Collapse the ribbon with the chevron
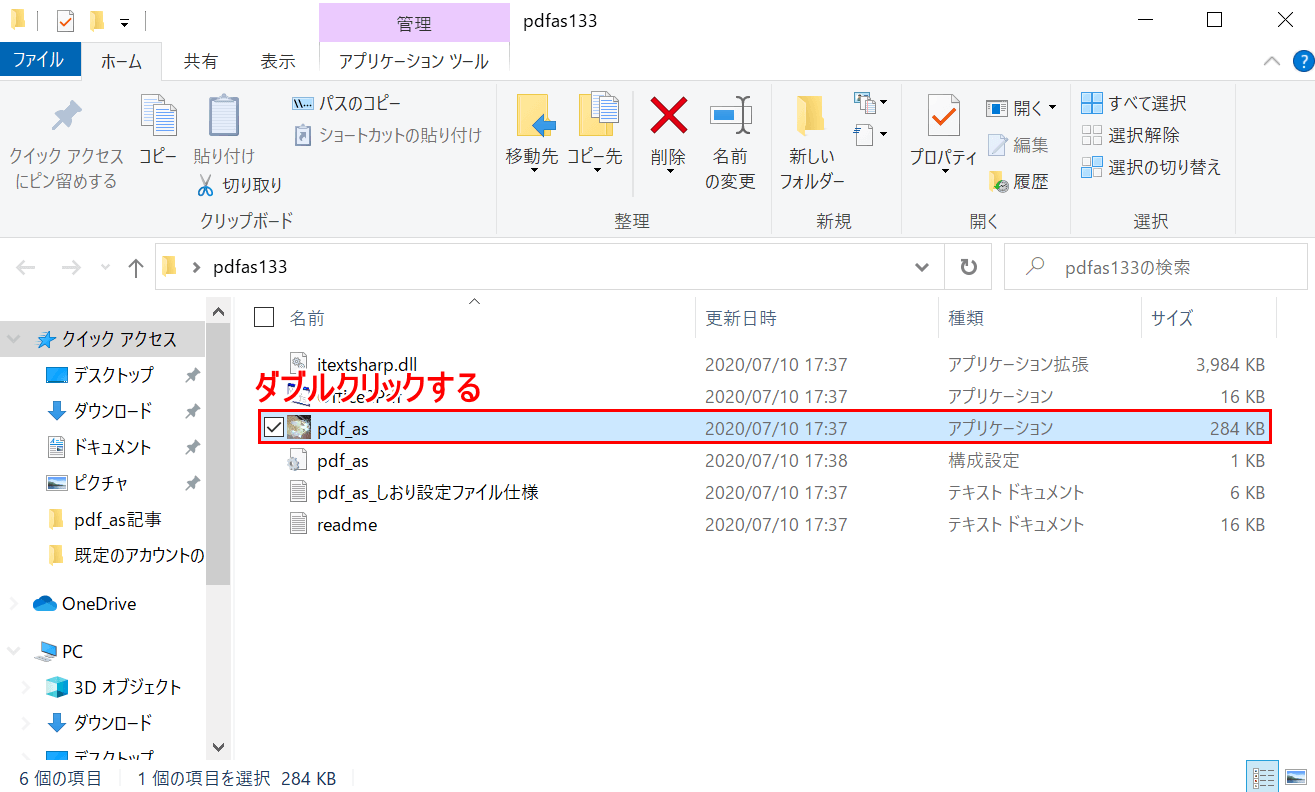1315x792 pixels. (1272, 61)
